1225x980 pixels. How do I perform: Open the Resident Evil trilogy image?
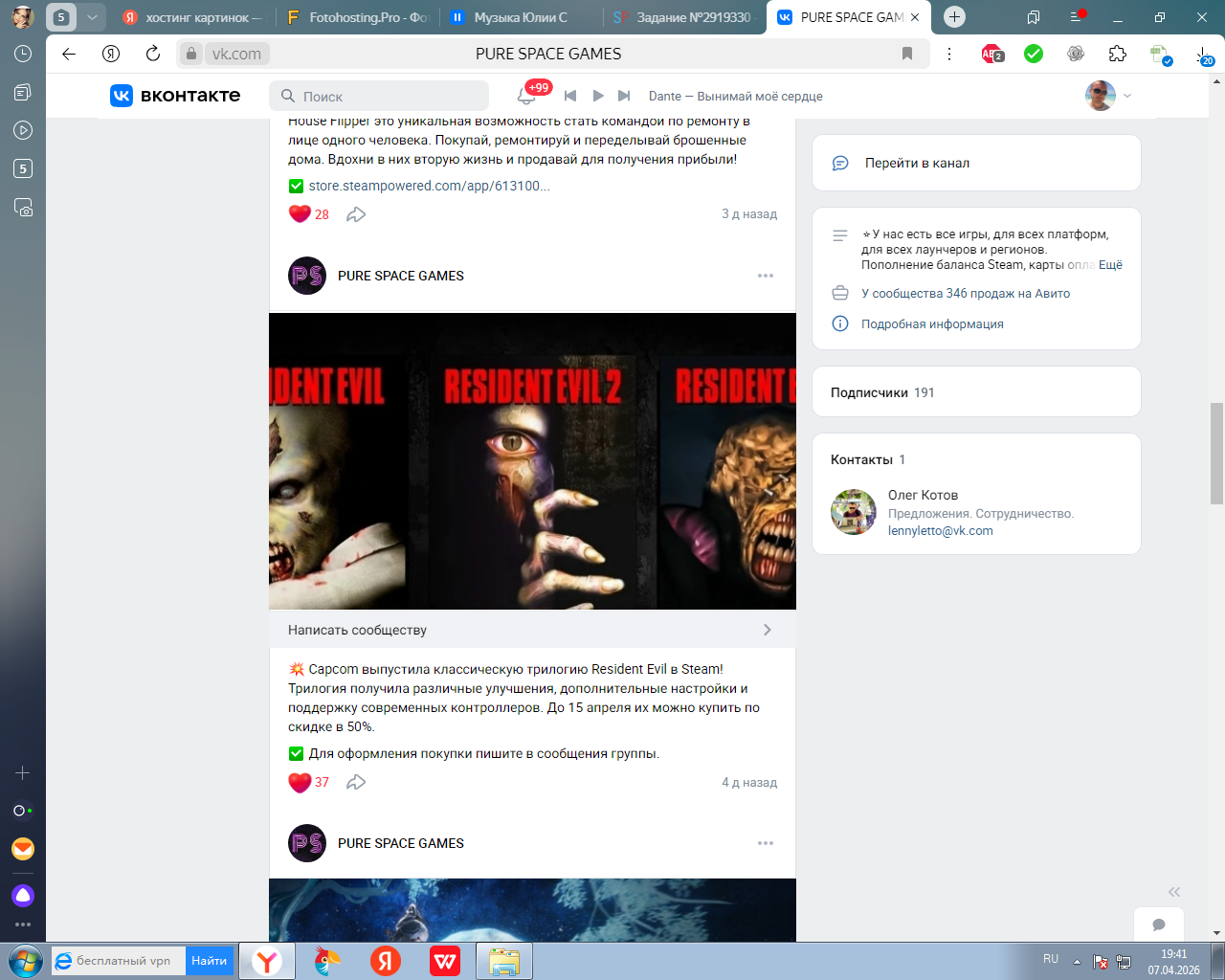(532, 461)
